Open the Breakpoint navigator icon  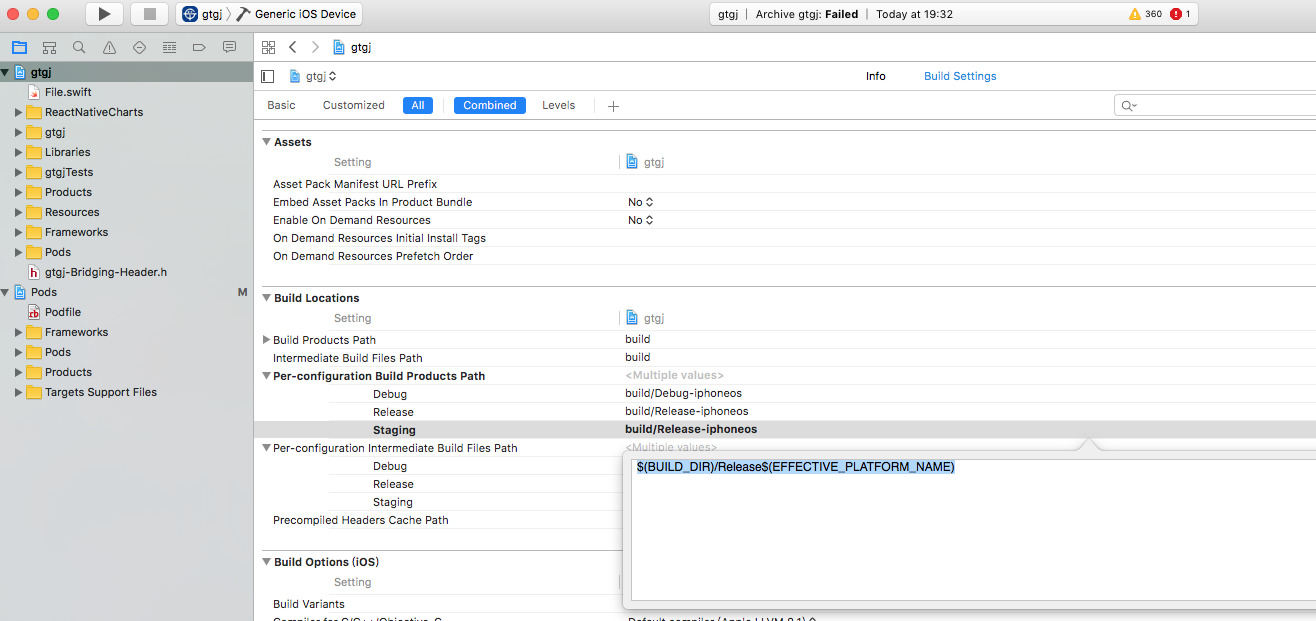click(199, 47)
